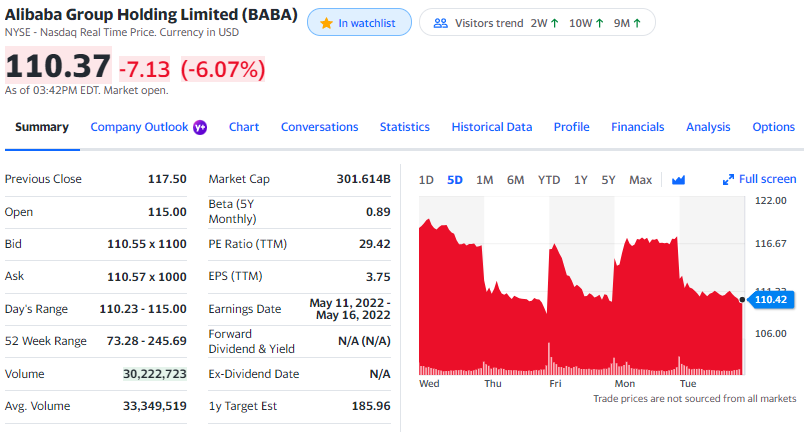Screen dimensions: 804x432
Task: Go to the Conversations tab
Action: pyautogui.click(x=319, y=127)
